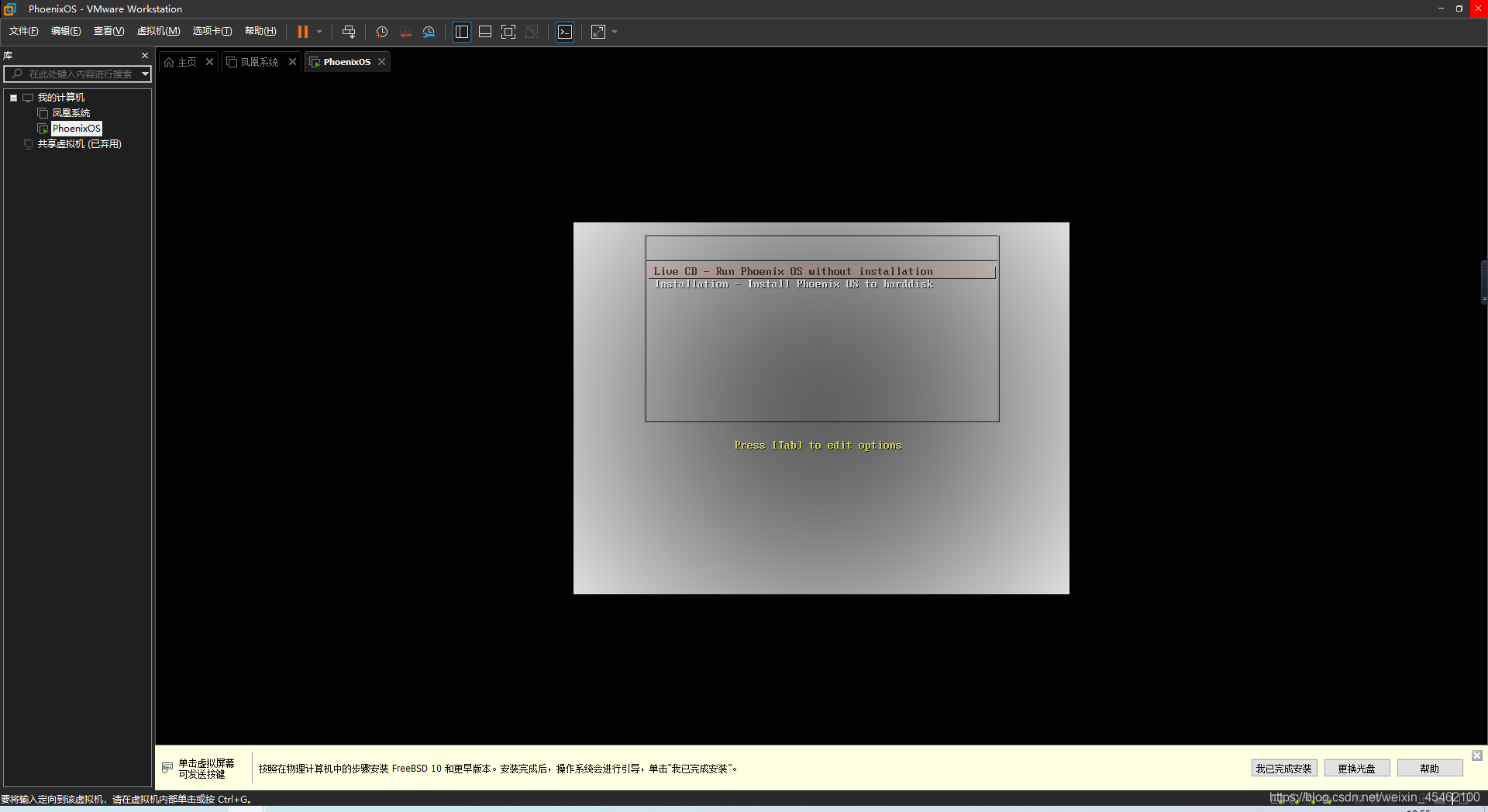Click the home icon on 主页 tab

pos(169,62)
